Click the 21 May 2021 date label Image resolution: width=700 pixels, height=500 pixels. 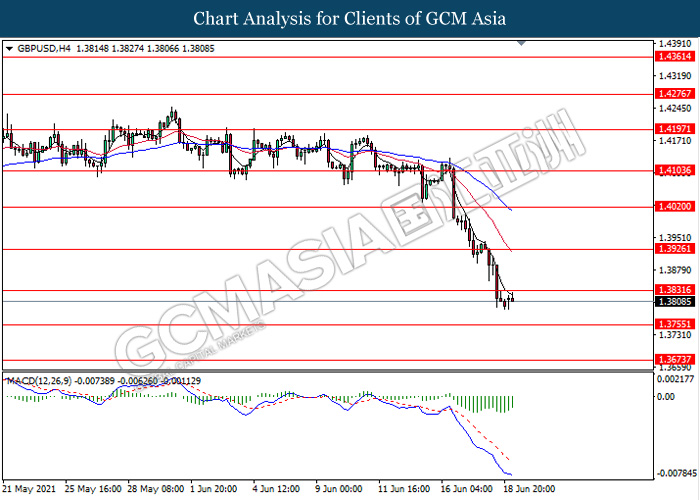(29, 489)
